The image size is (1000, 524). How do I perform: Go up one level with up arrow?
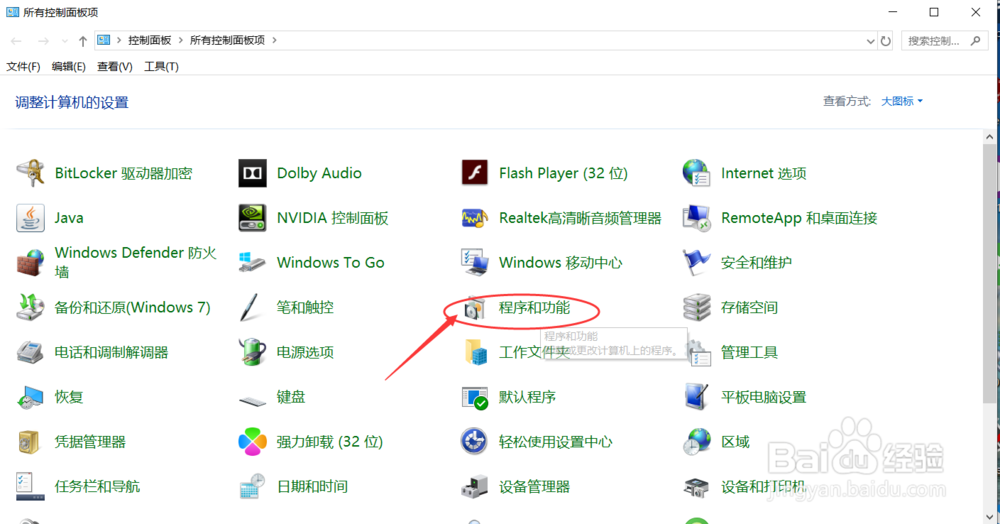tap(83, 41)
